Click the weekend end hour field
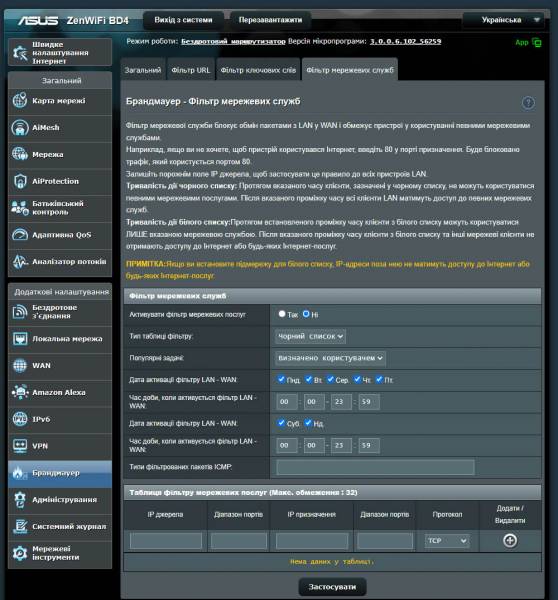This screenshot has height=600, width=558. [x=341, y=445]
